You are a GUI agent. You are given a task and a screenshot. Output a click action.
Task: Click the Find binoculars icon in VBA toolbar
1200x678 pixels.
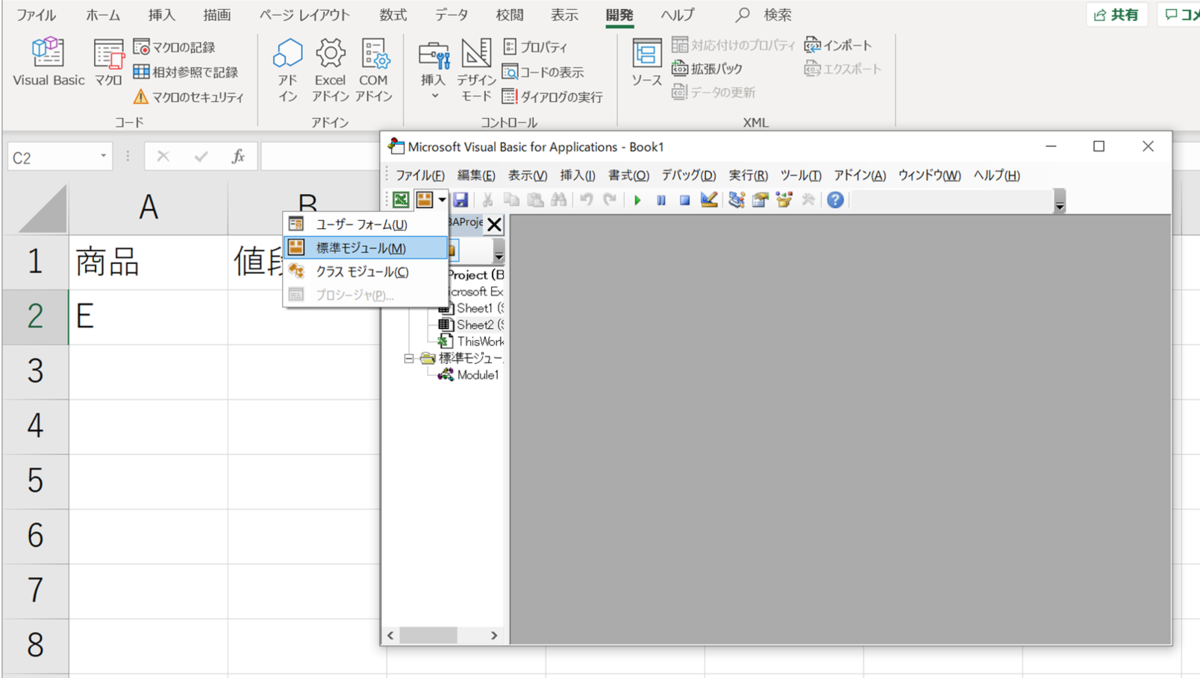558,200
